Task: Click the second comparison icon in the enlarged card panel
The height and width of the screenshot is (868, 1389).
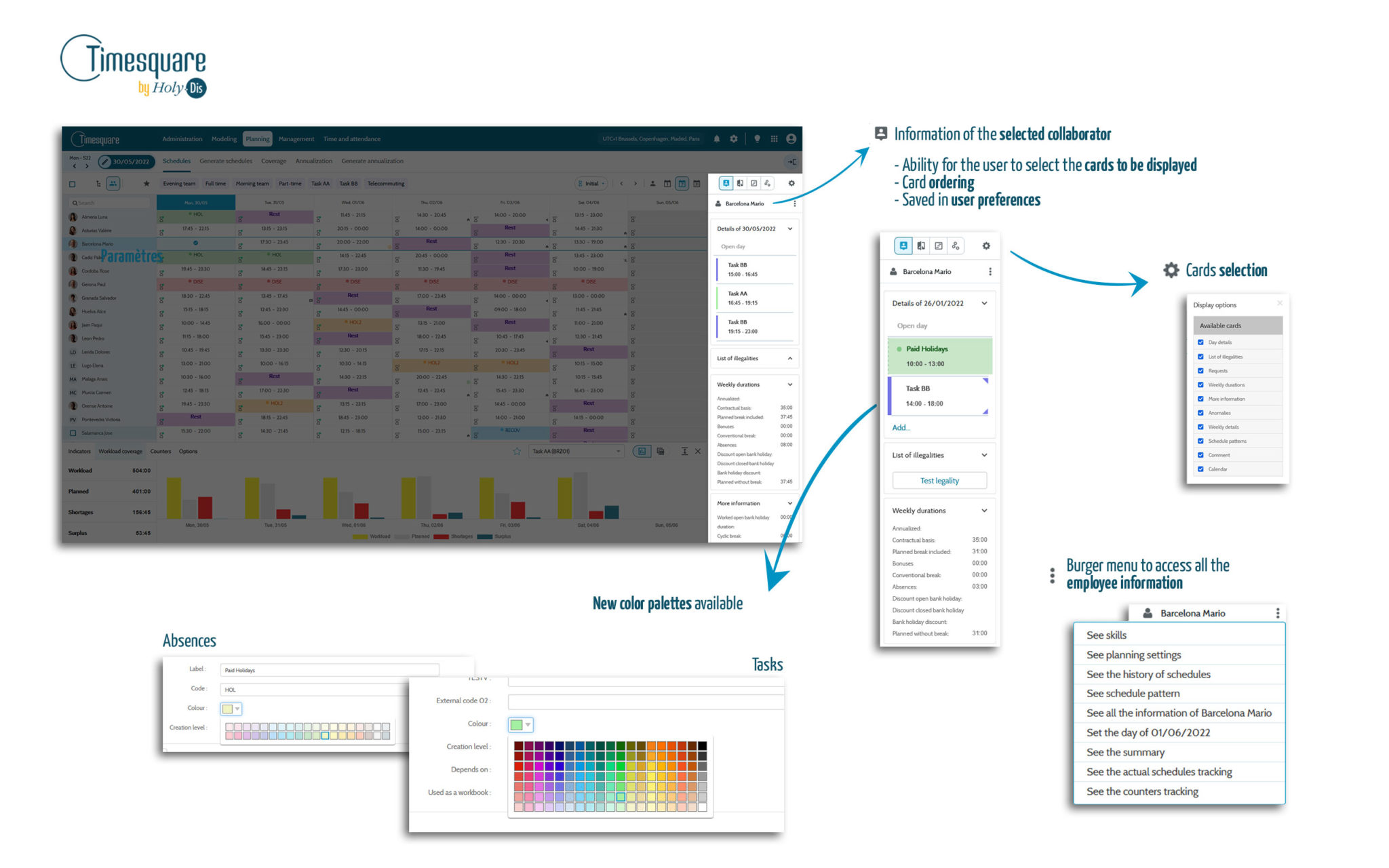Action: pyautogui.click(x=921, y=245)
